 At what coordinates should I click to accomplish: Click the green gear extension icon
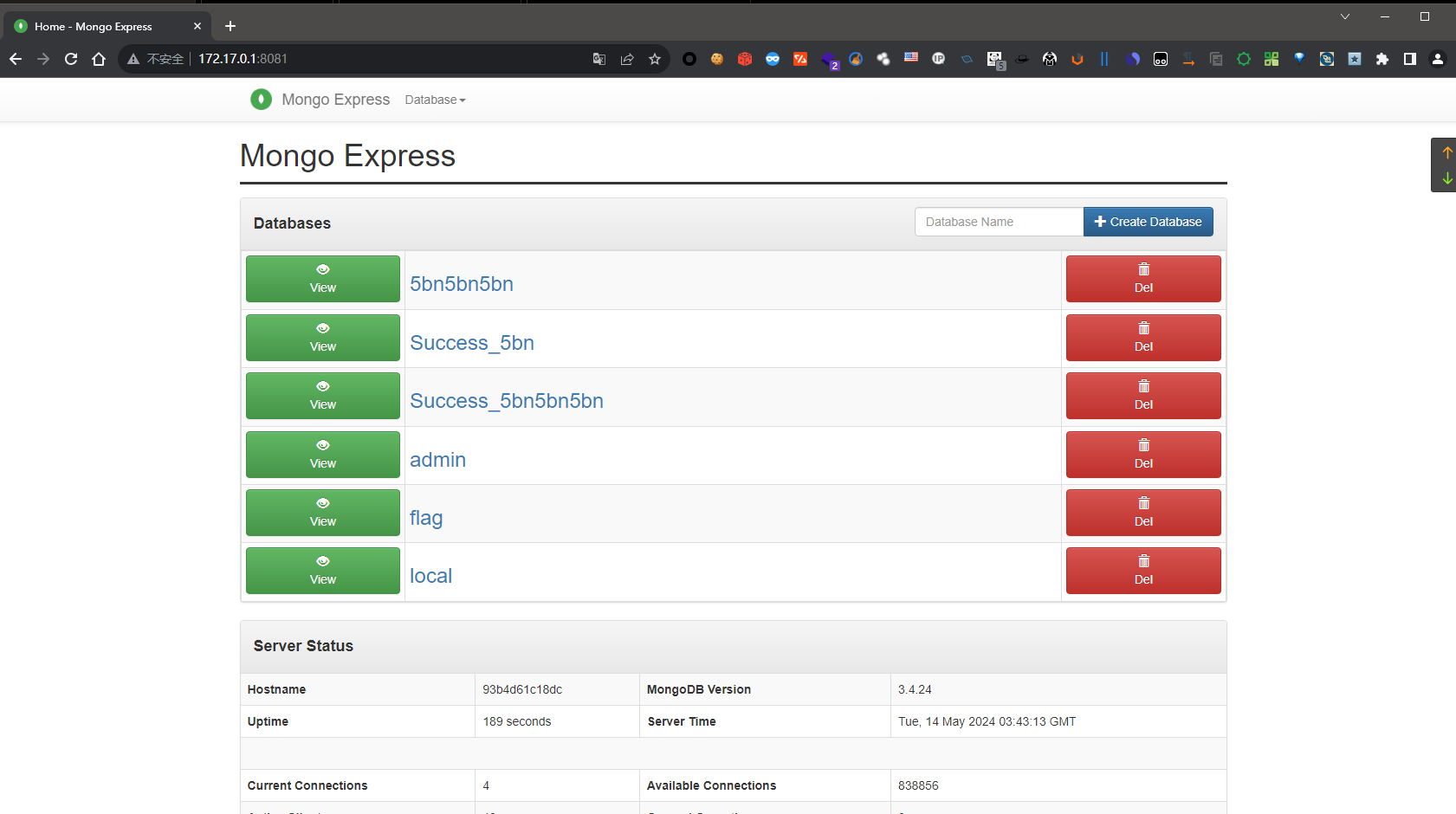1244,59
